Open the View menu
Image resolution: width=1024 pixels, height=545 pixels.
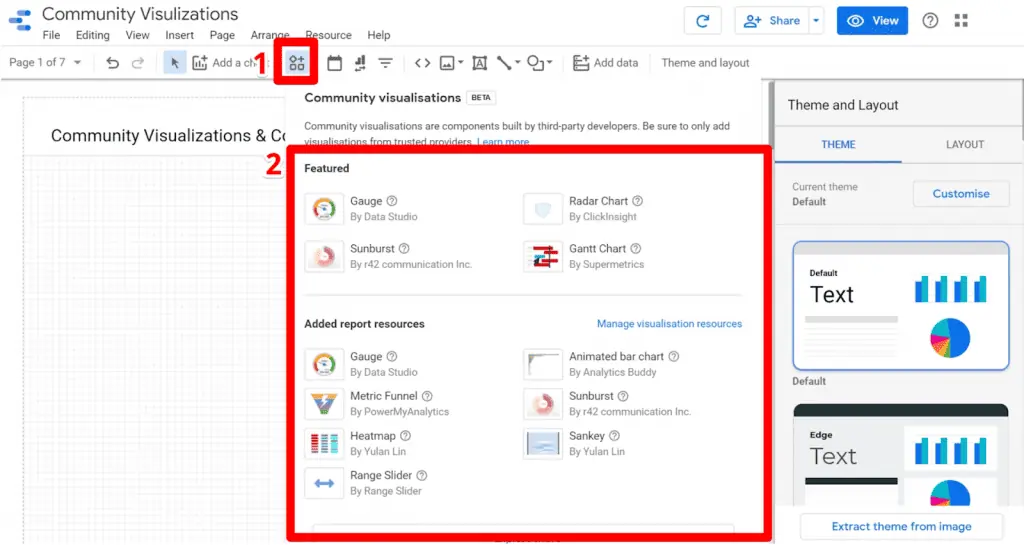tap(137, 35)
